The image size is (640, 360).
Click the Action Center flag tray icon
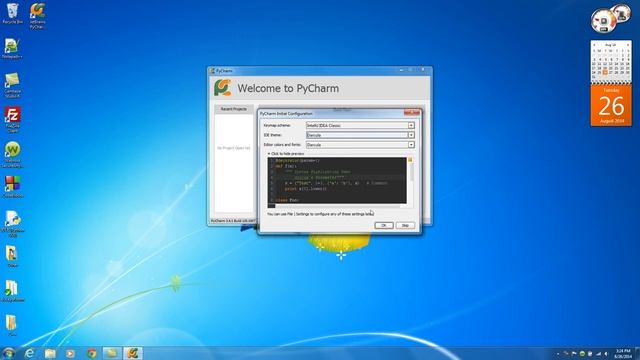574,354
